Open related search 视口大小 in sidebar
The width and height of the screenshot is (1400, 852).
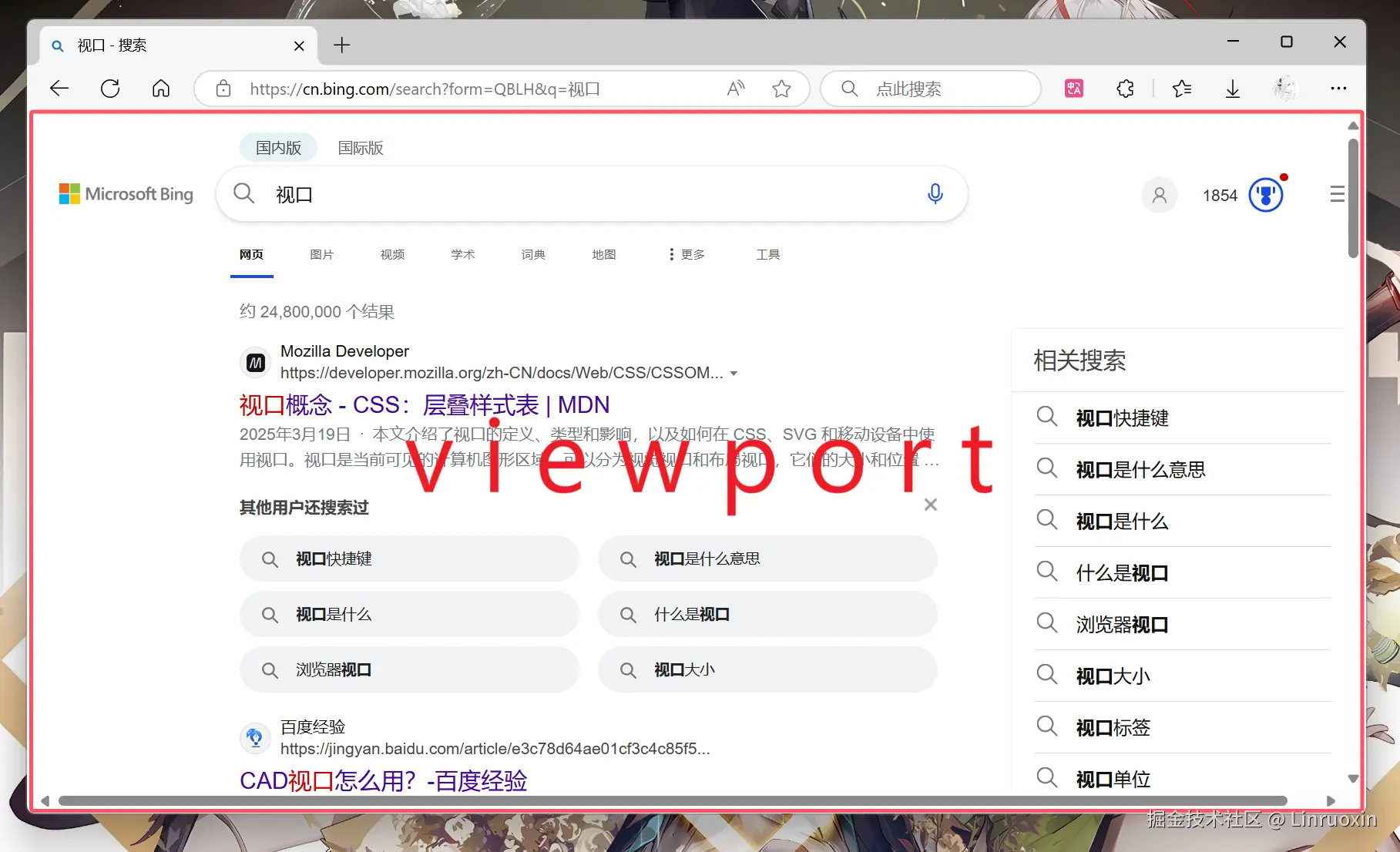point(1183,676)
